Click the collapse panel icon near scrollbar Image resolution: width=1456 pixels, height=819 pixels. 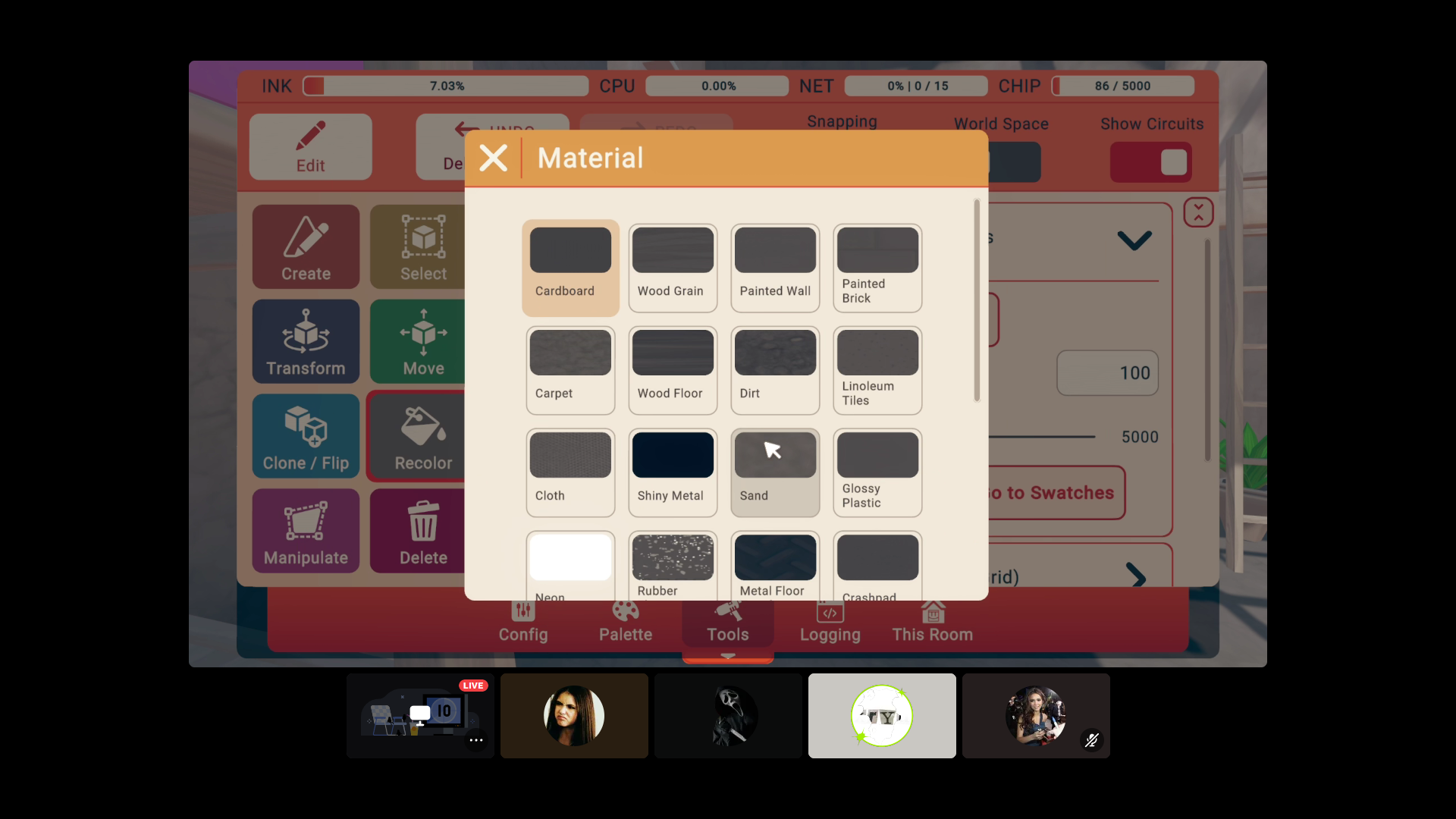click(1198, 212)
